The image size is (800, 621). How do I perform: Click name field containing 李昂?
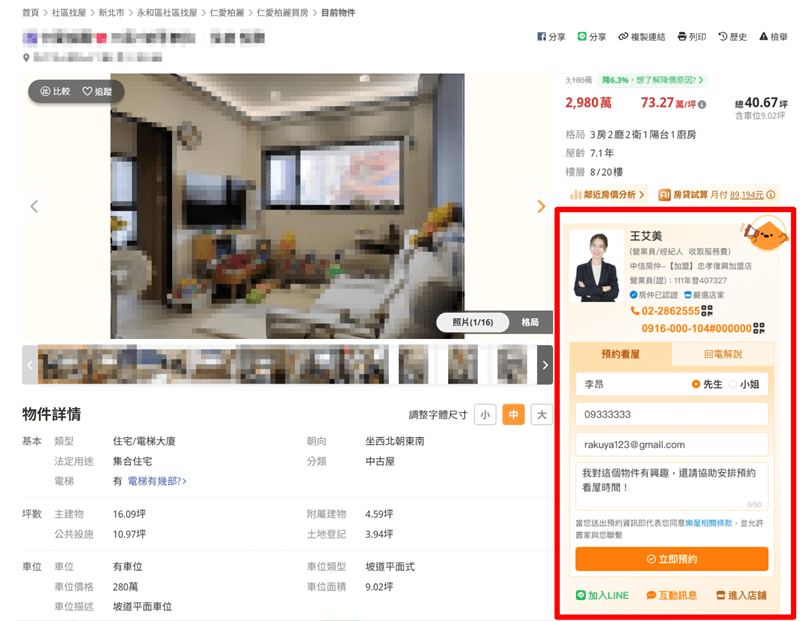pos(633,384)
